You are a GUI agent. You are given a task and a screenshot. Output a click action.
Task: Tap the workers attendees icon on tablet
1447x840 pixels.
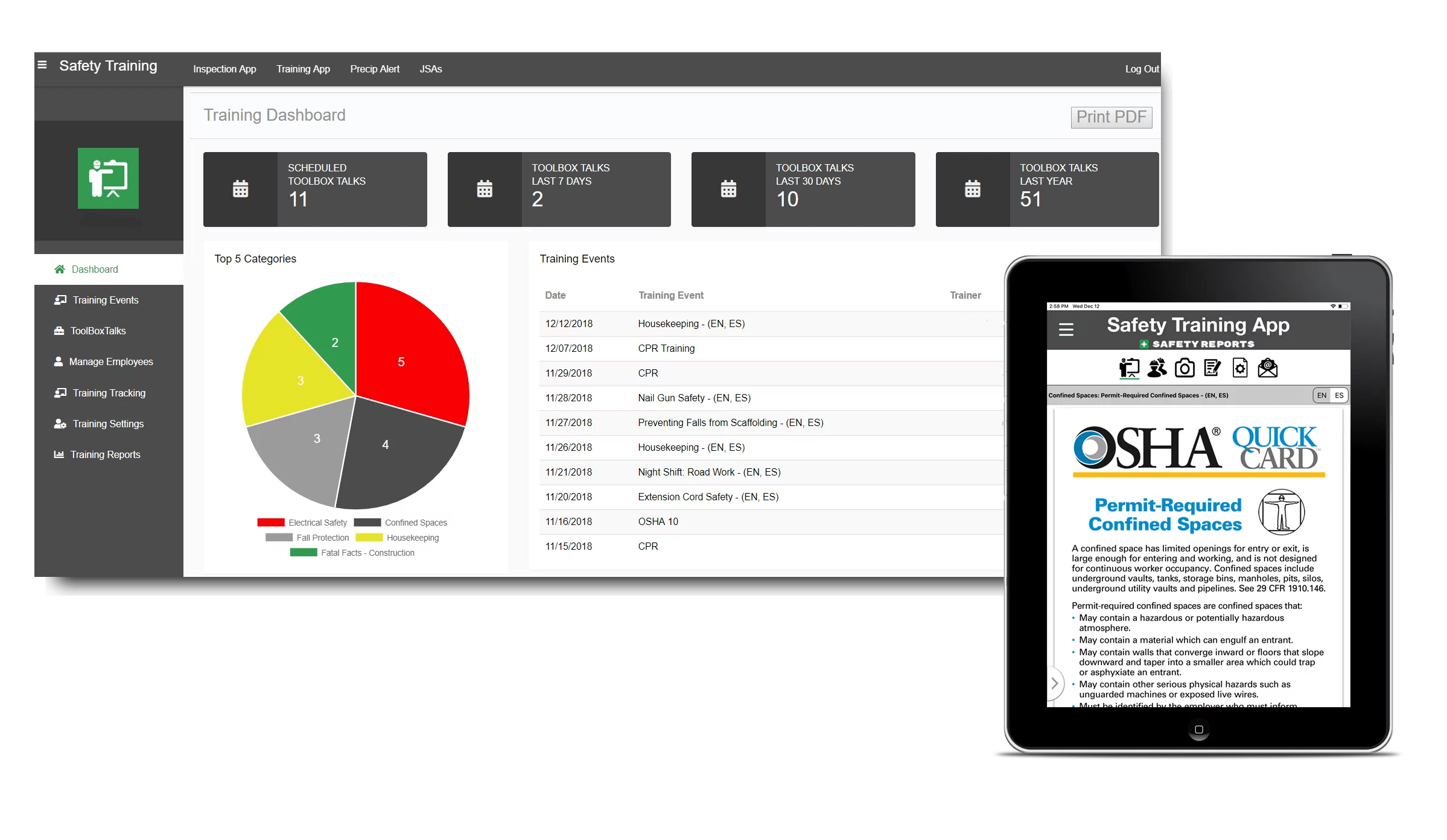1157,368
